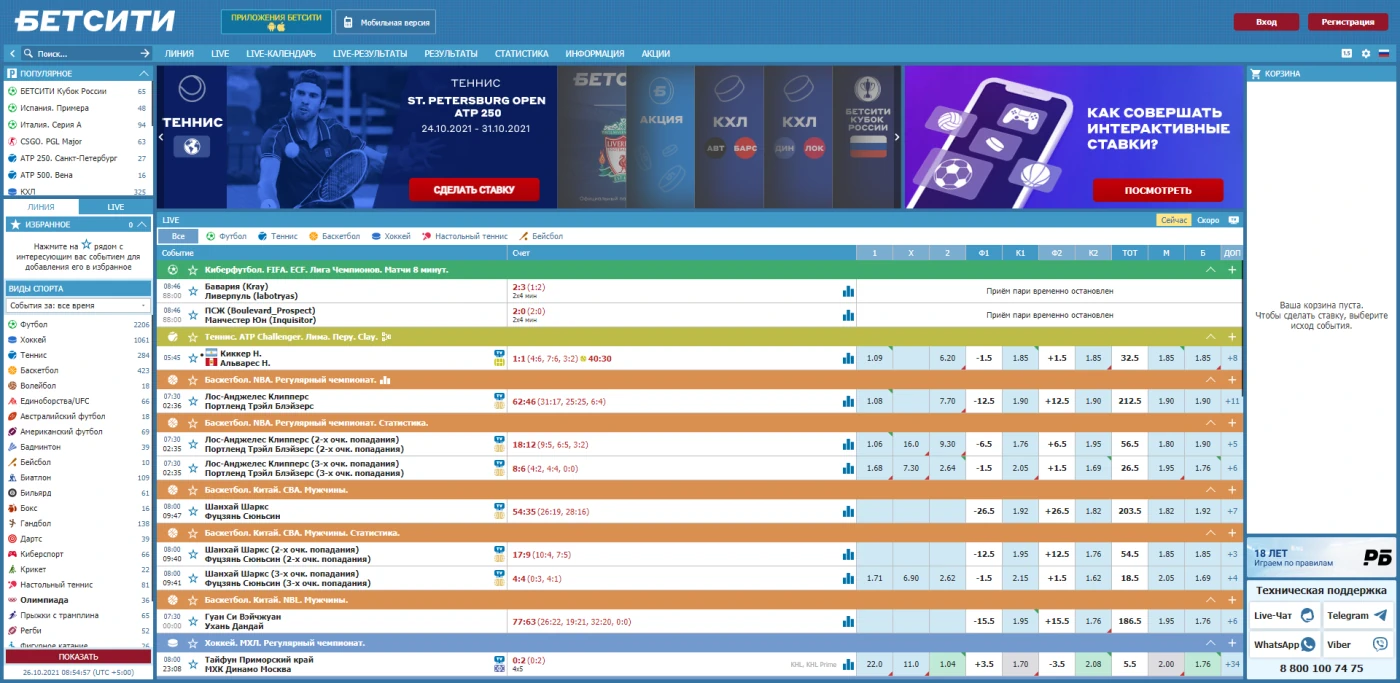1400x683 pixels.
Task: Click the ПОКАЗАТЬ button in sidebar
Action: point(78,657)
